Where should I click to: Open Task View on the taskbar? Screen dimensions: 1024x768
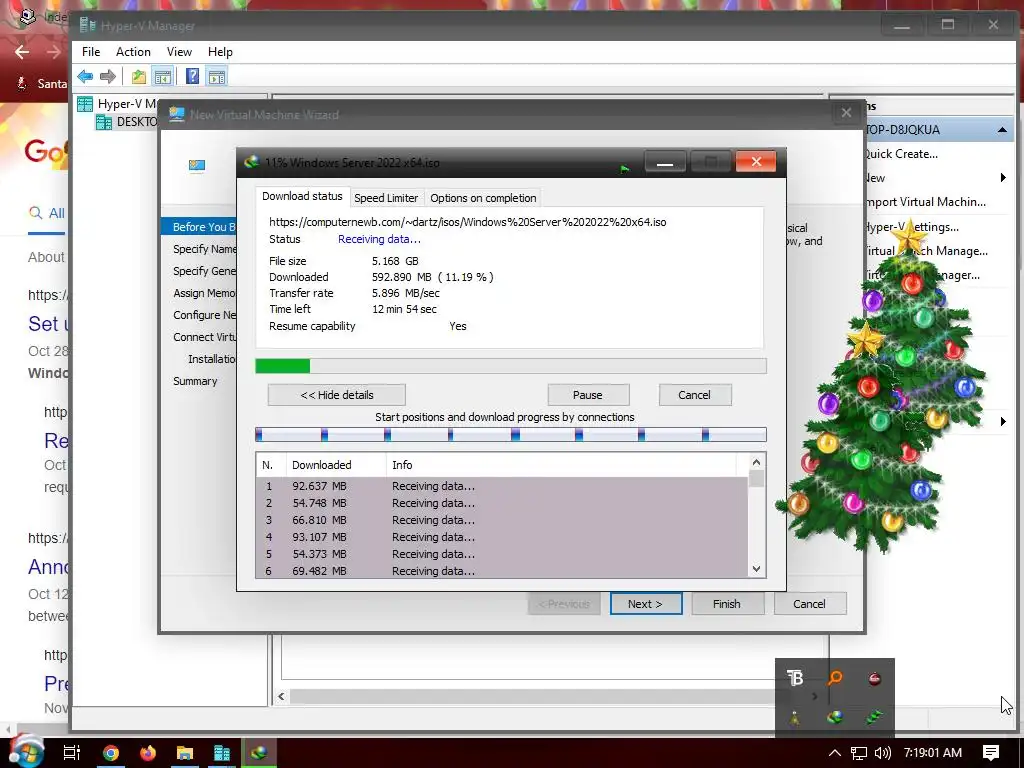point(72,753)
